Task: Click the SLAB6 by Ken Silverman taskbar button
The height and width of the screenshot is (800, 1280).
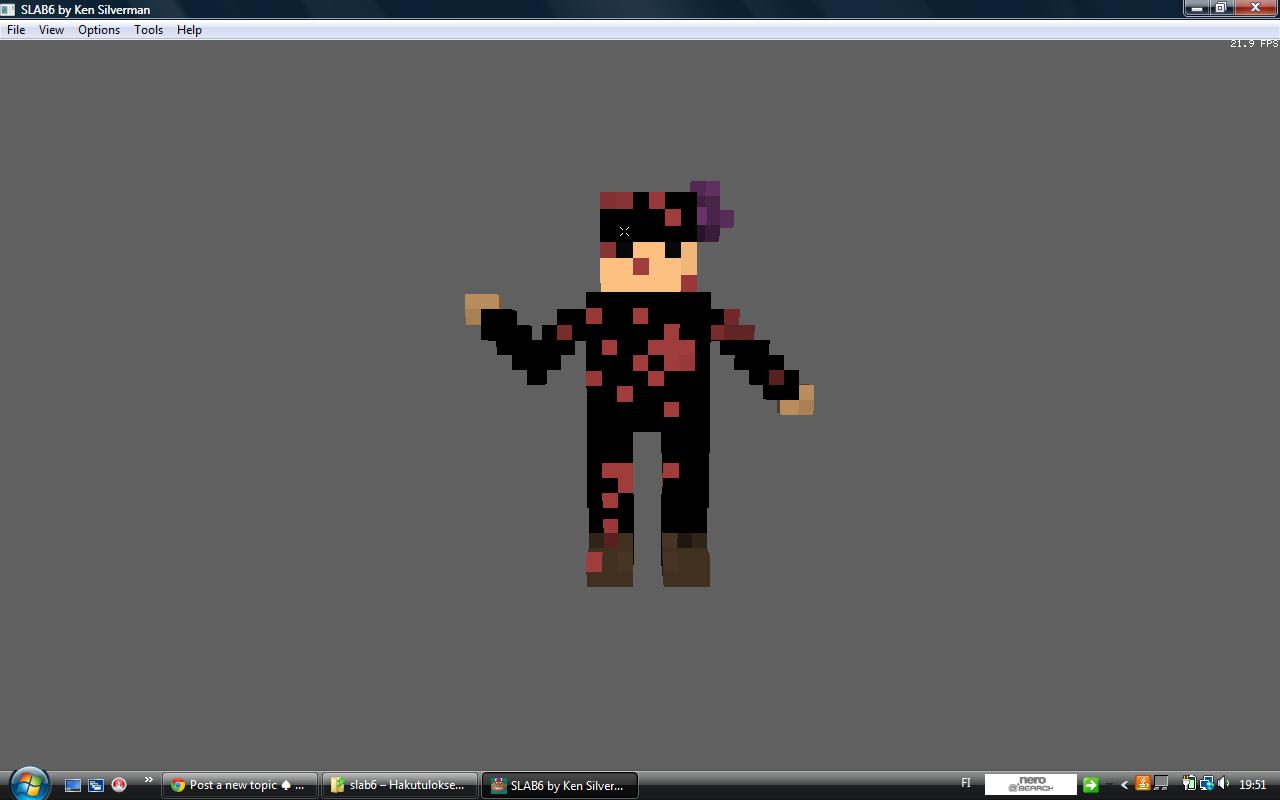Action: pos(559,785)
